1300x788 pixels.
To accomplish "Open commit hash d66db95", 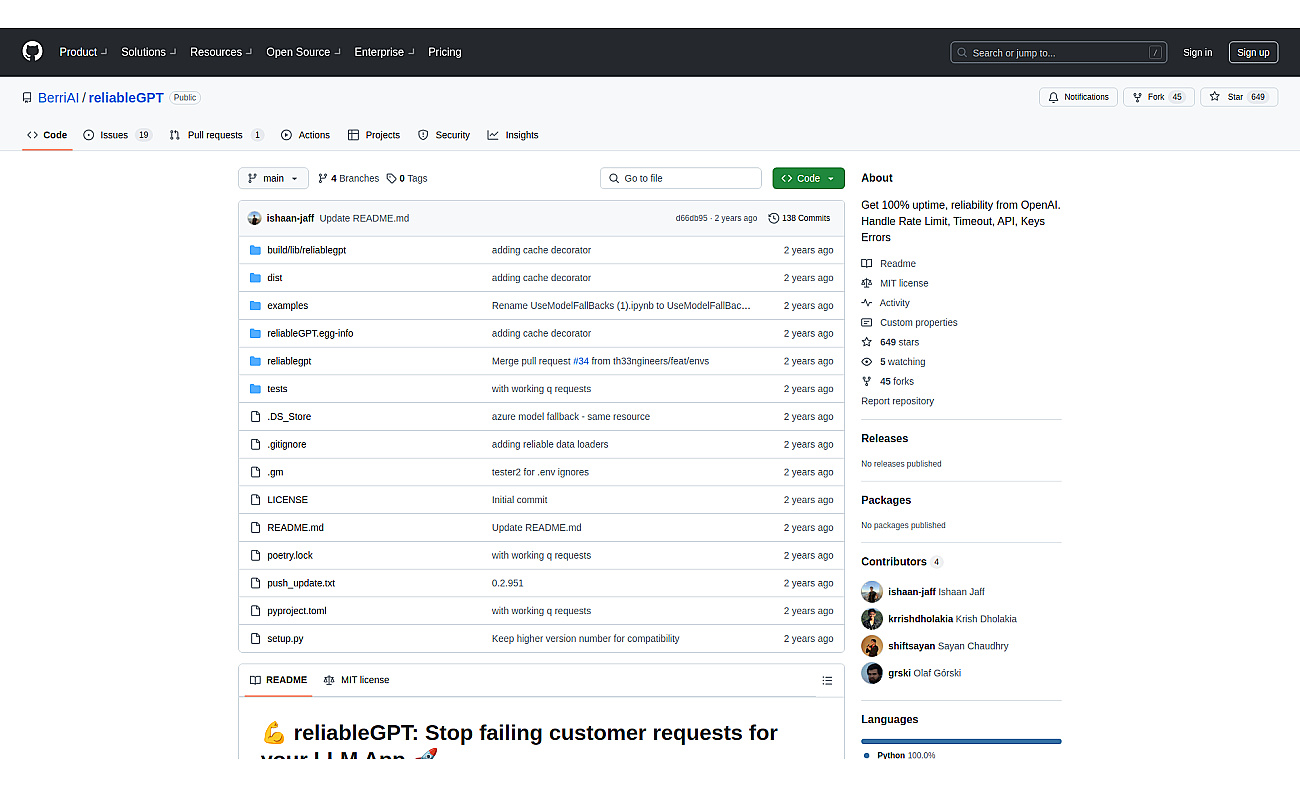I will [x=691, y=218].
